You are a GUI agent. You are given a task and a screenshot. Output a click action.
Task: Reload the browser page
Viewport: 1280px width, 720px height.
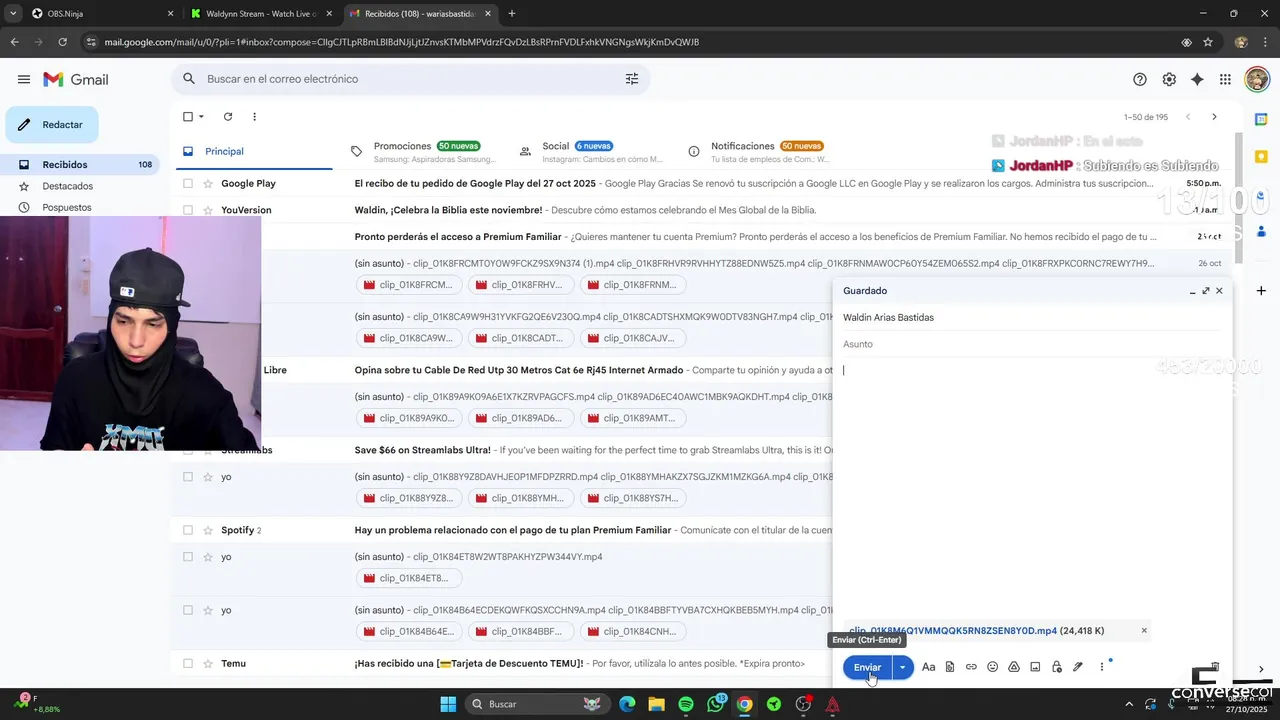(x=62, y=42)
